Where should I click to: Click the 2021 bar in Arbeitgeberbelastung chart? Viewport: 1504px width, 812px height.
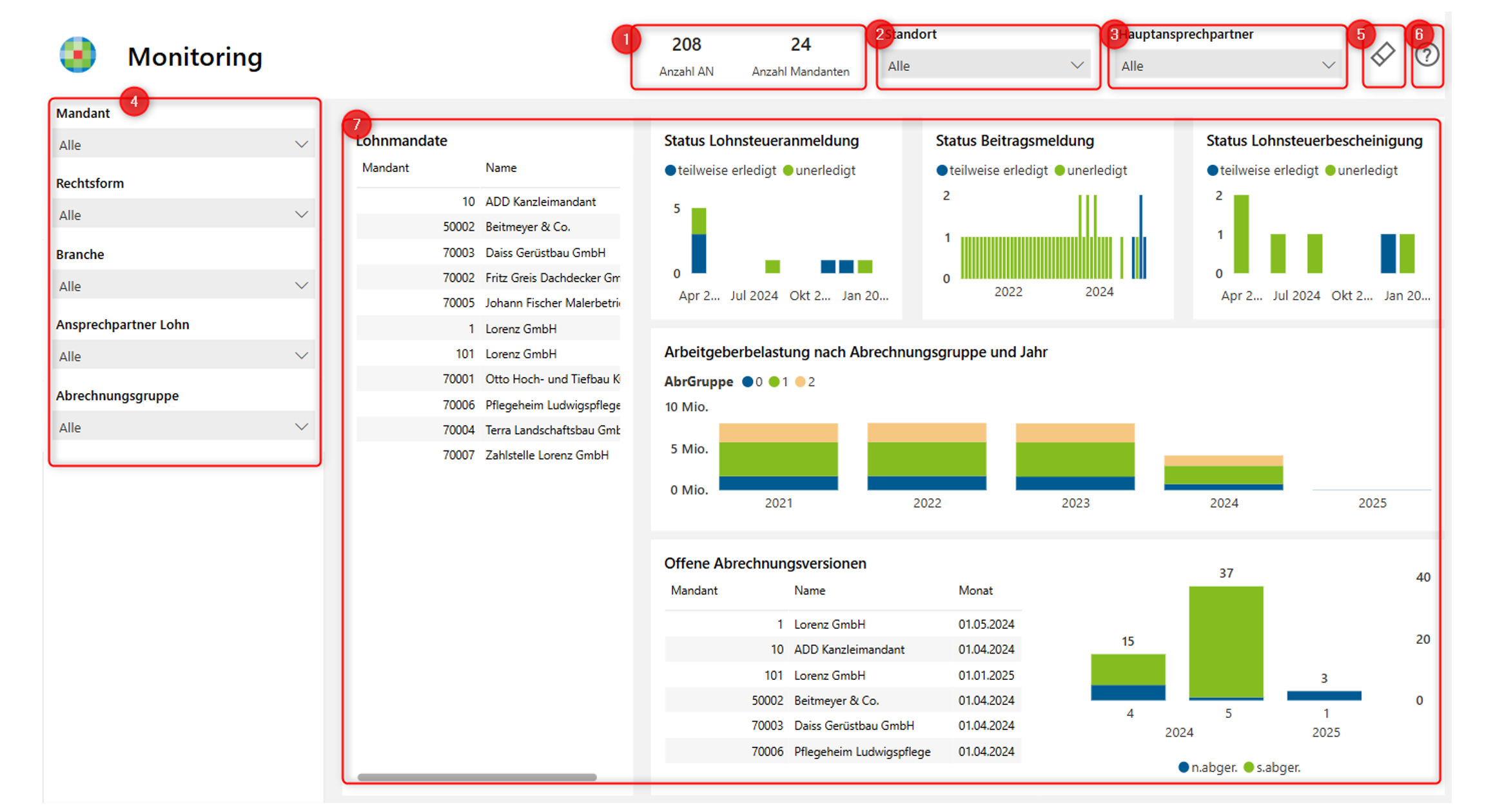point(778,457)
